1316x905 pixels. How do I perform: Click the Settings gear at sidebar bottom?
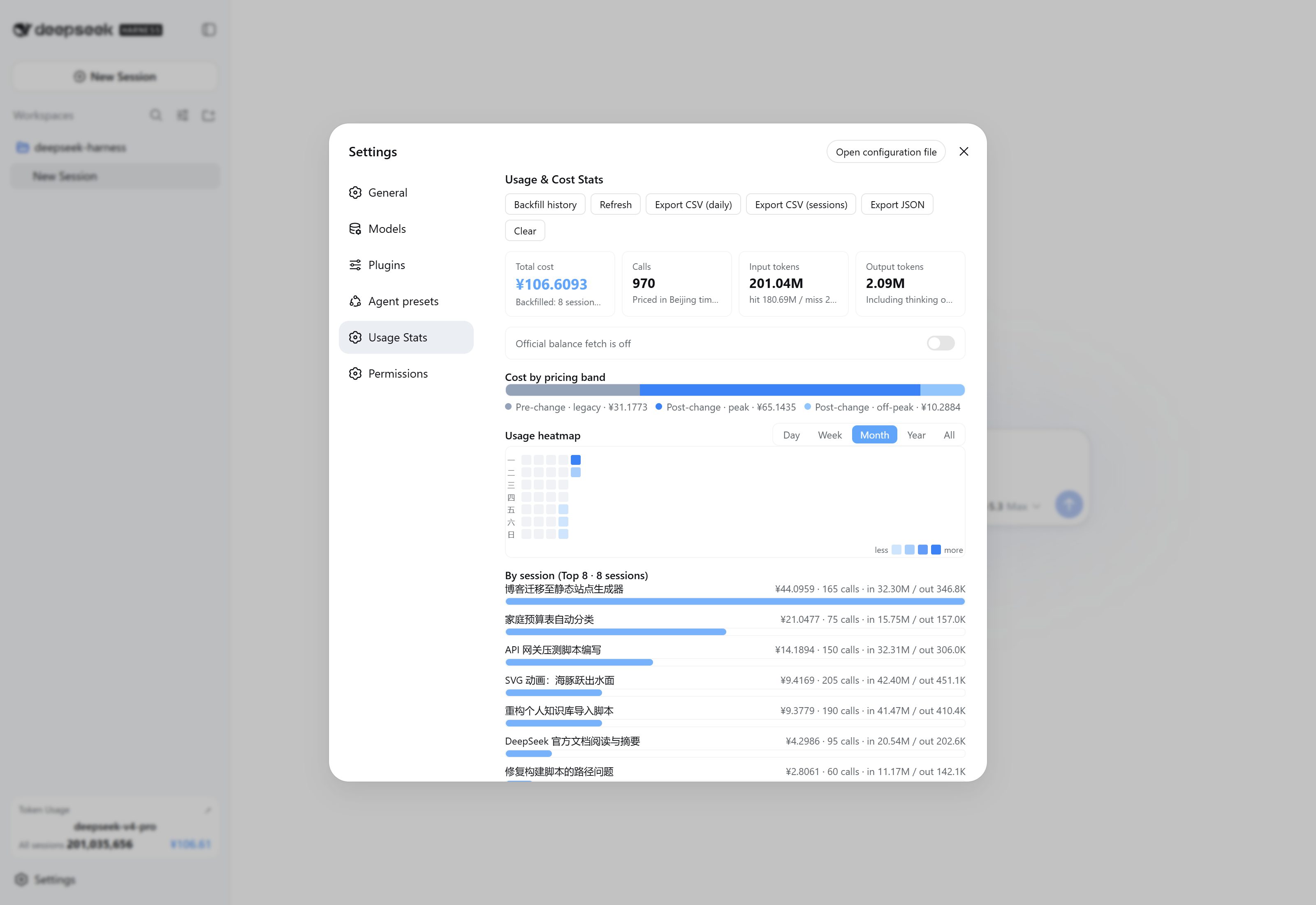[x=21, y=879]
